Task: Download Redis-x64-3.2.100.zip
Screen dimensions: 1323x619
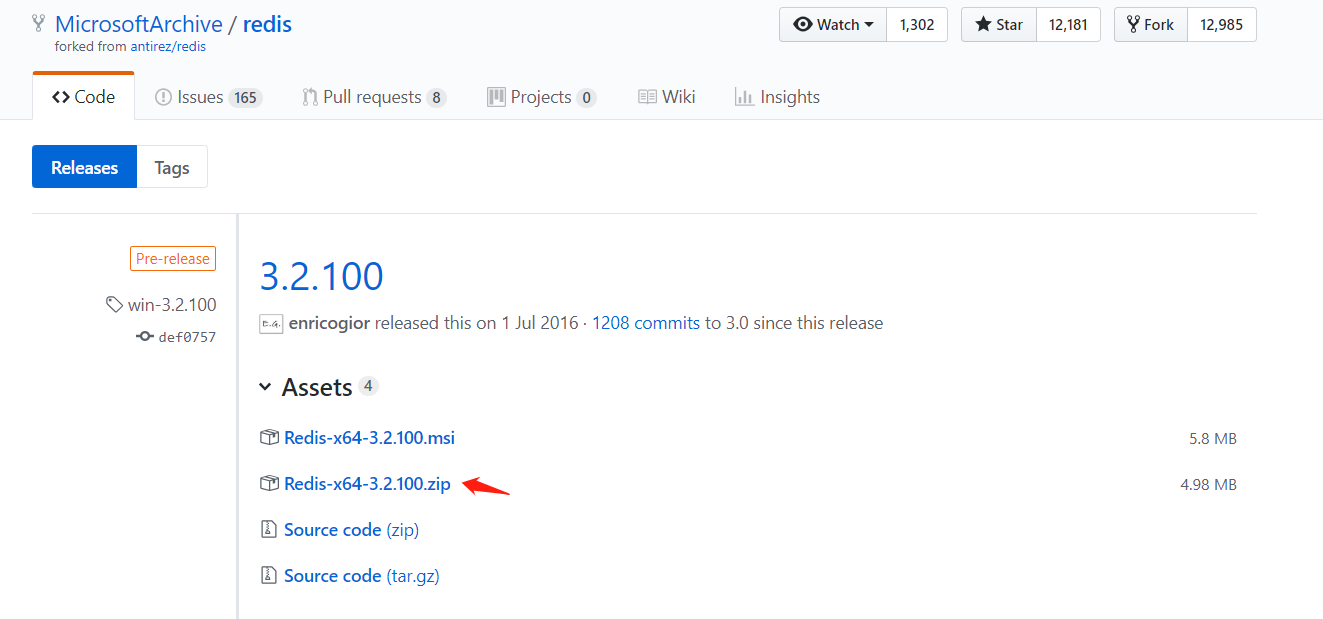Action: click(367, 484)
